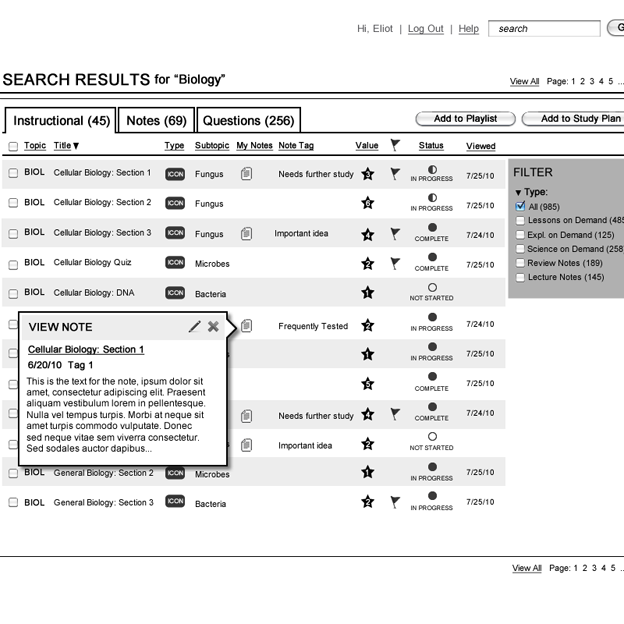Open note icon for Cellular Biology: Section 3

point(246,234)
